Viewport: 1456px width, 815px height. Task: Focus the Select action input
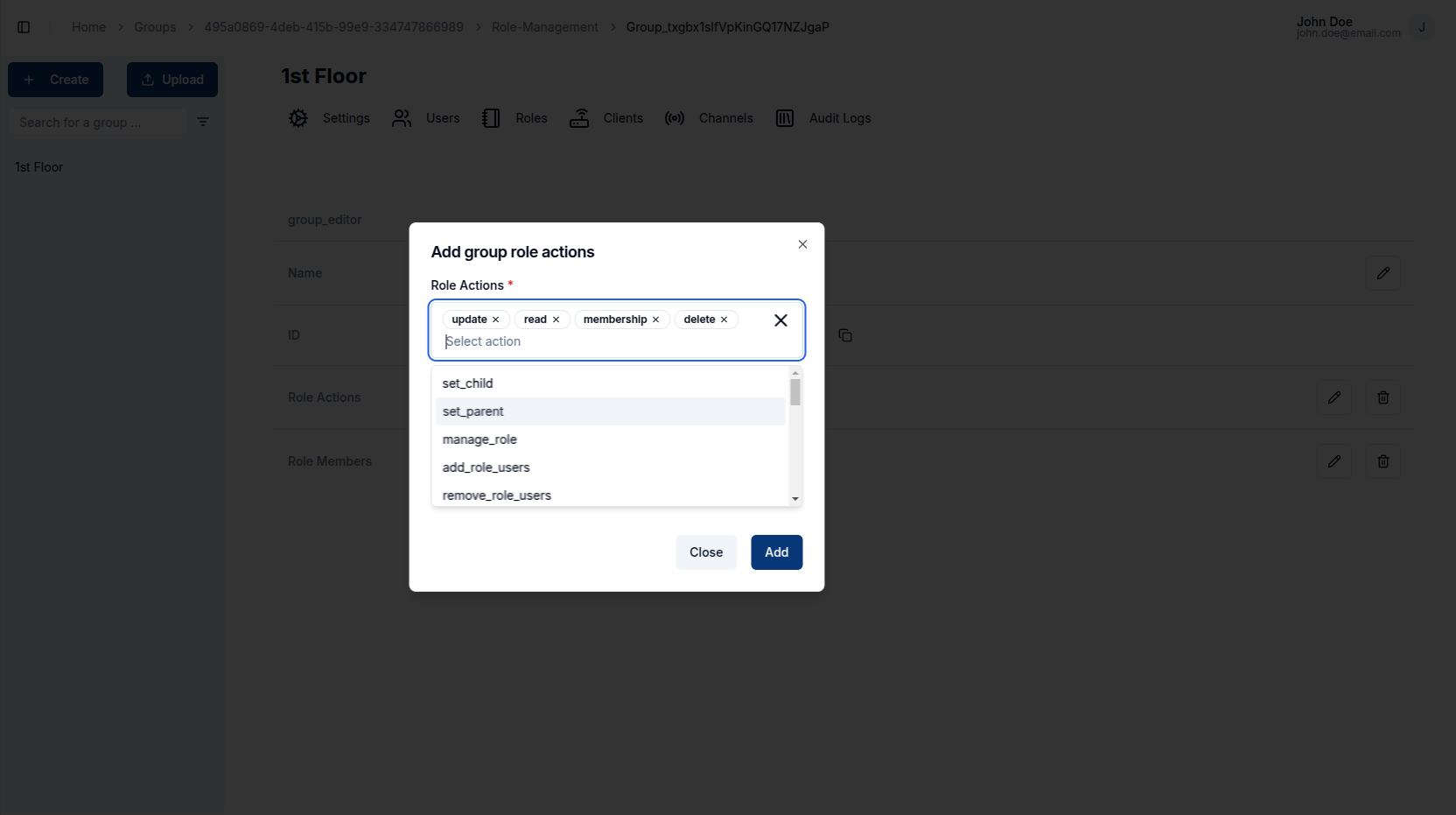604,341
